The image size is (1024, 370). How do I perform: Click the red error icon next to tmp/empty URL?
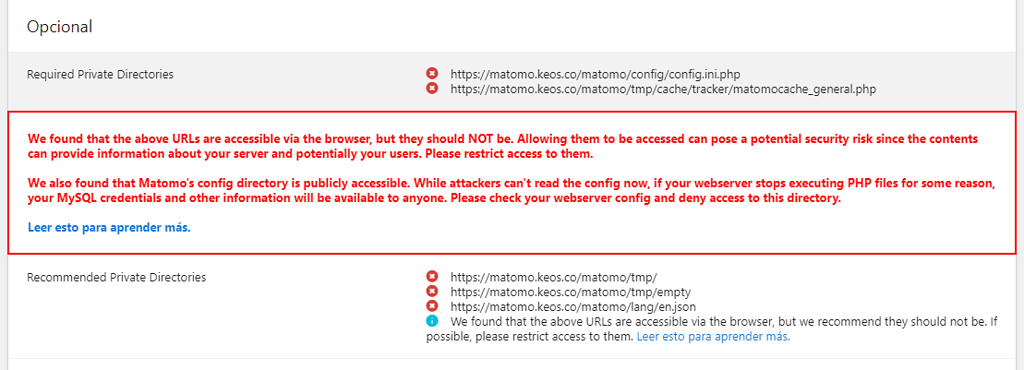(432, 290)
